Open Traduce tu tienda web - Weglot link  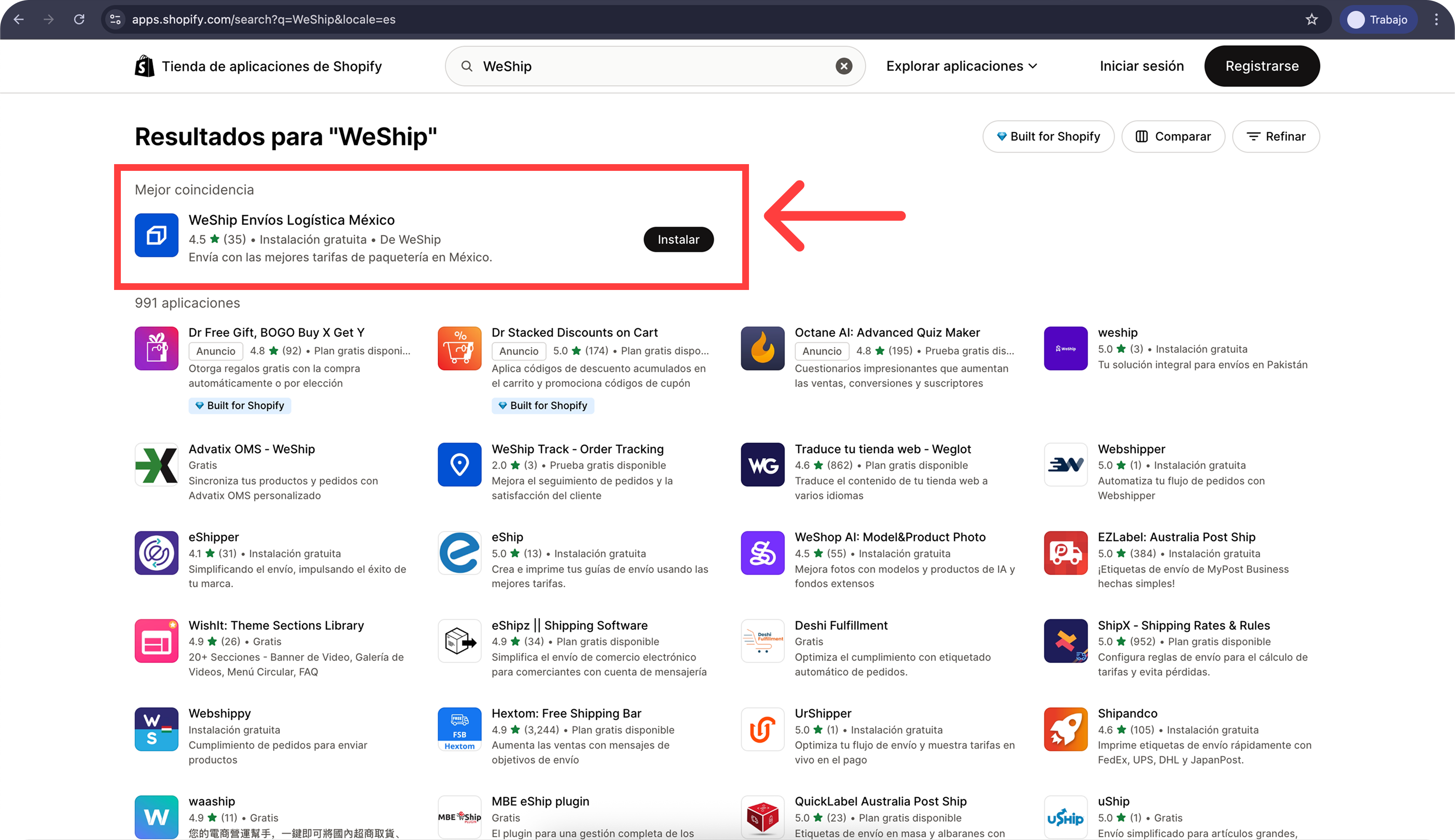(x=882, y=449)
